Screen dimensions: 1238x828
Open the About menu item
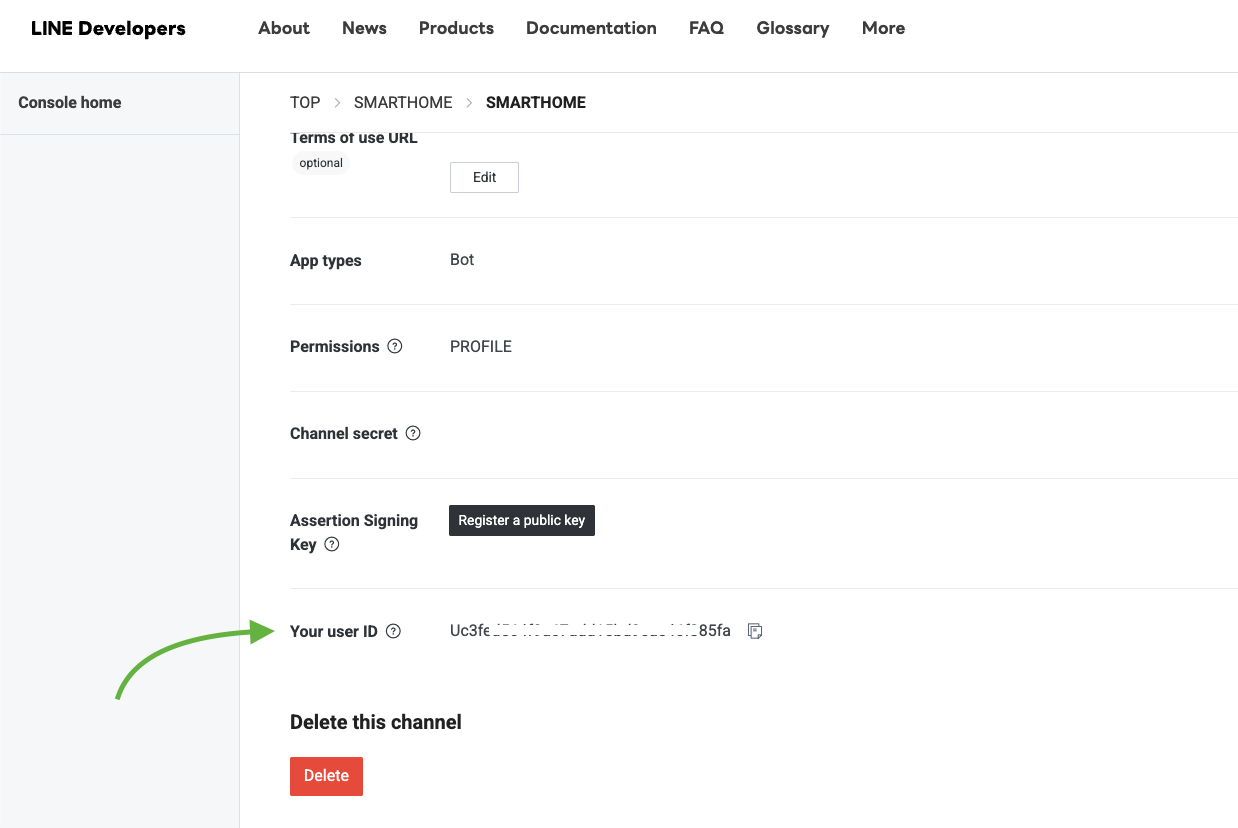(284, 28)
